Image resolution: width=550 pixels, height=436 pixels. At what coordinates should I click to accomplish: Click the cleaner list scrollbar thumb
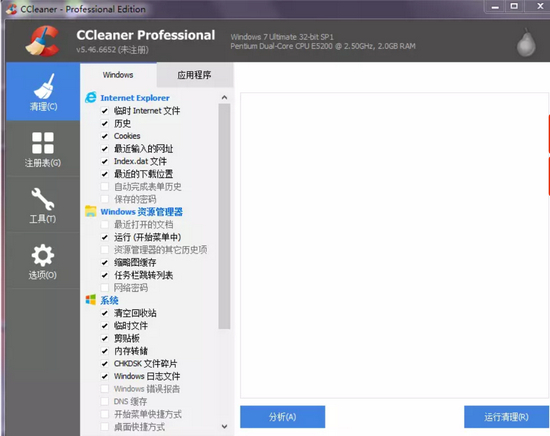(224, 216)
